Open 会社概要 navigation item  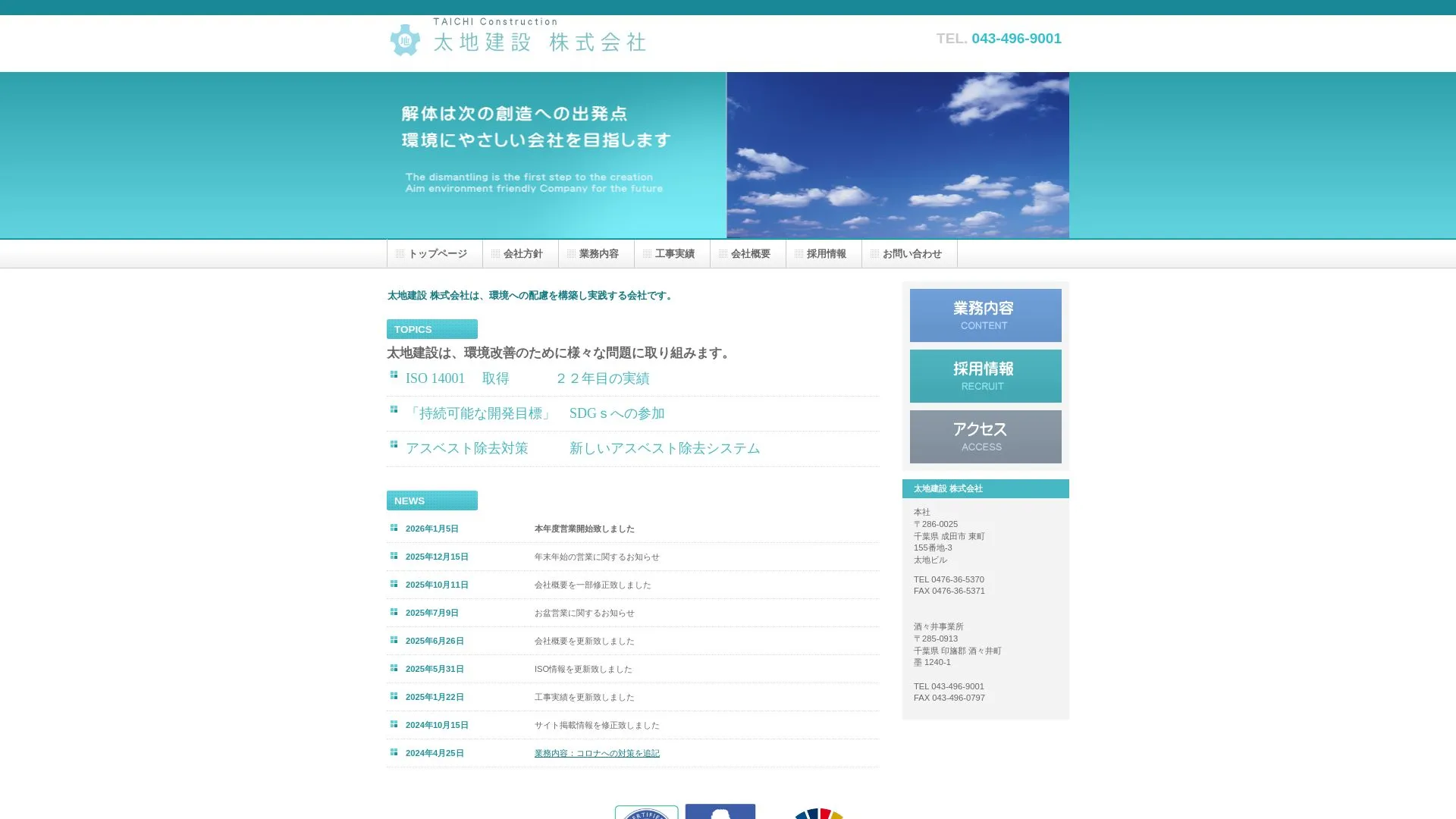(748, 254)
